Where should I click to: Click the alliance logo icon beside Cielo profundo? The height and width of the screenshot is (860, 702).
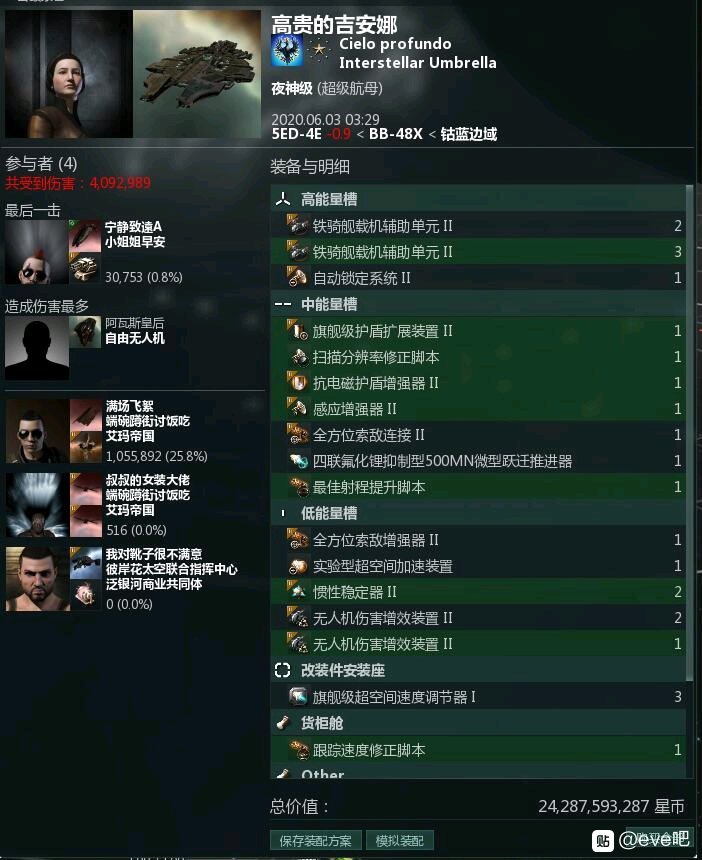point(286,50)
